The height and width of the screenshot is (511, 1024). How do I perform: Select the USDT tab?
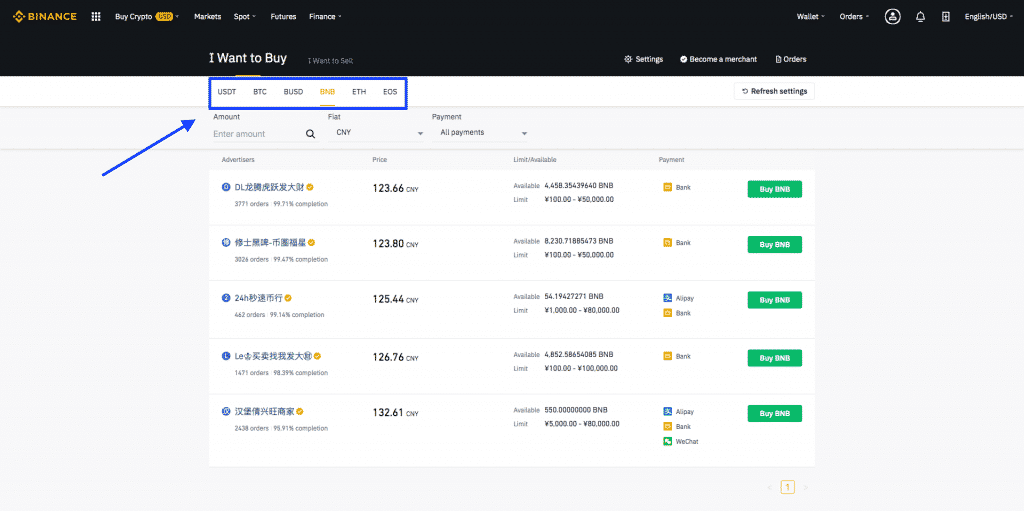(x=227, y=91)
